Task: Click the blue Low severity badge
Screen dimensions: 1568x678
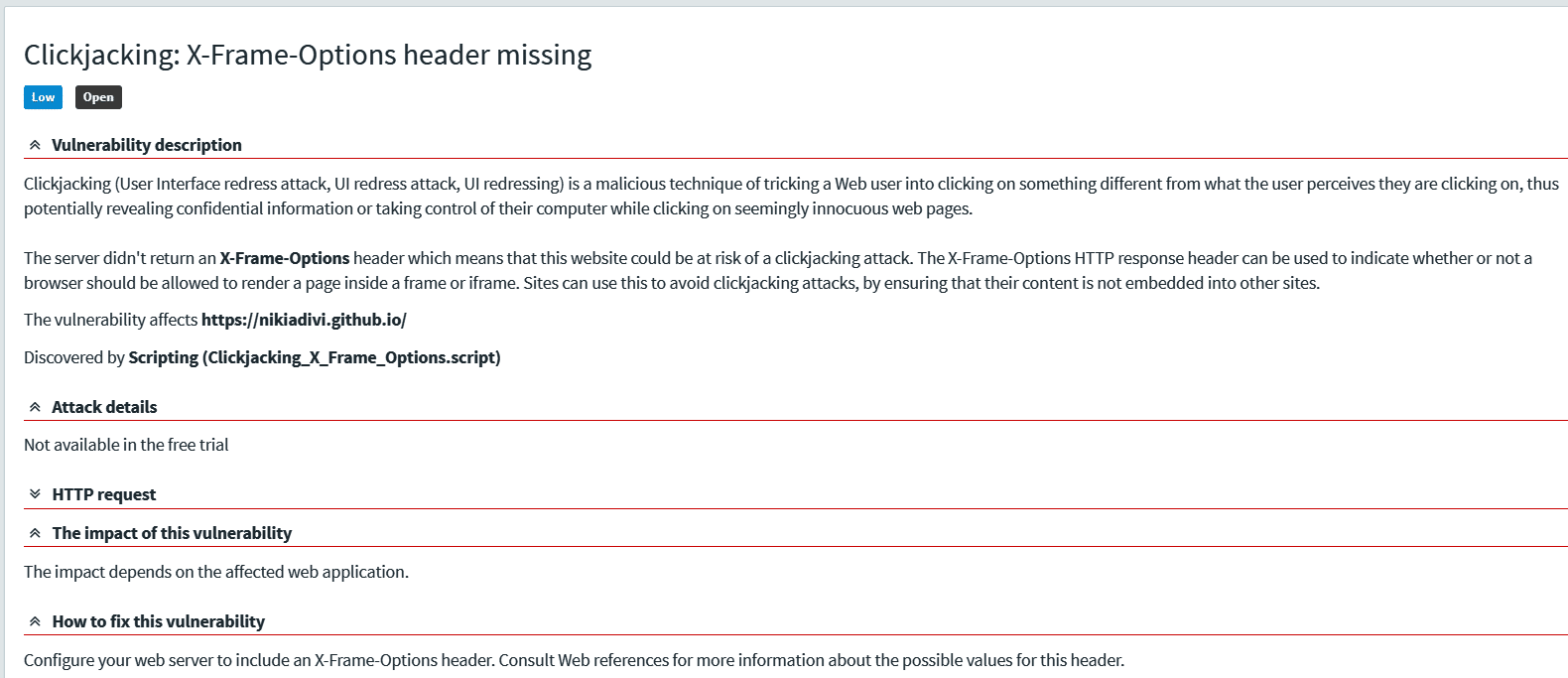Action: coord(43,97)
